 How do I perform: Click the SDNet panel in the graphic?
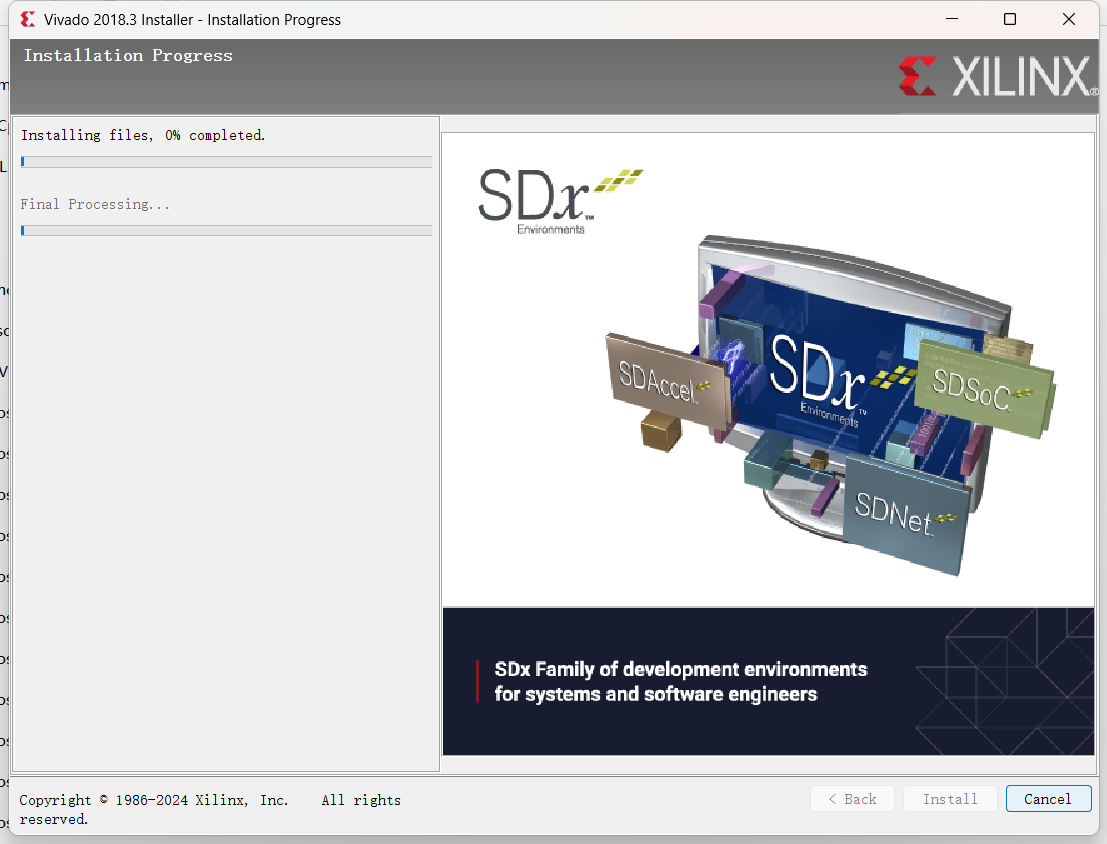click(905, 516)
